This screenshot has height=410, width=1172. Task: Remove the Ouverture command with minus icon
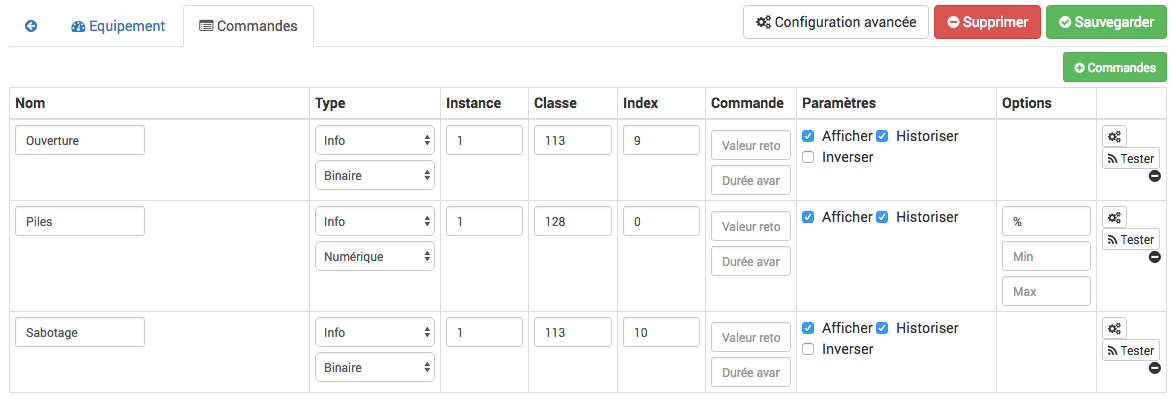pos(1154,176)
